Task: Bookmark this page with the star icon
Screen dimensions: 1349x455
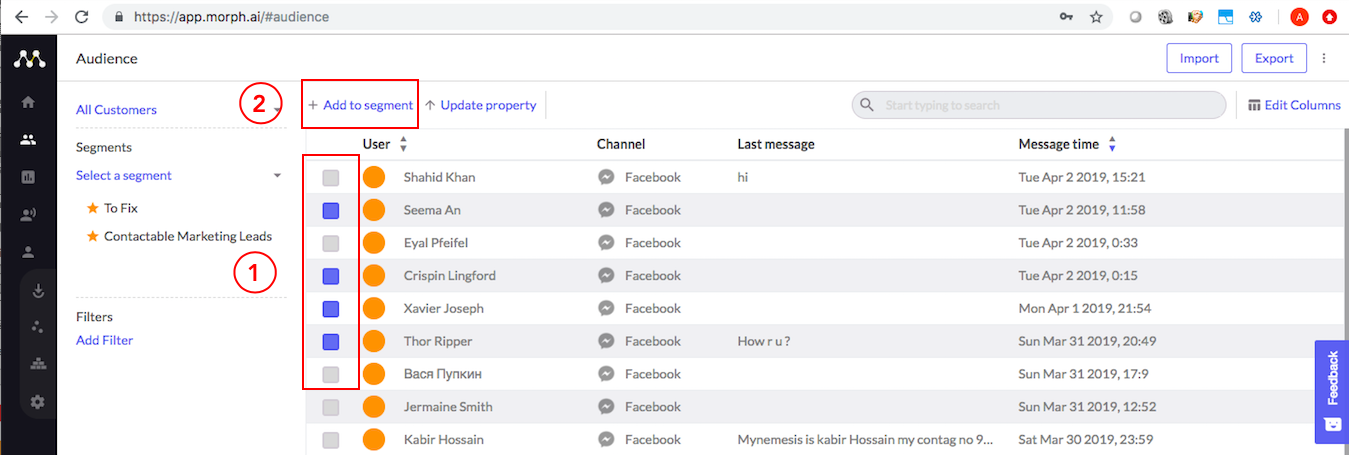Action: 1096,17
